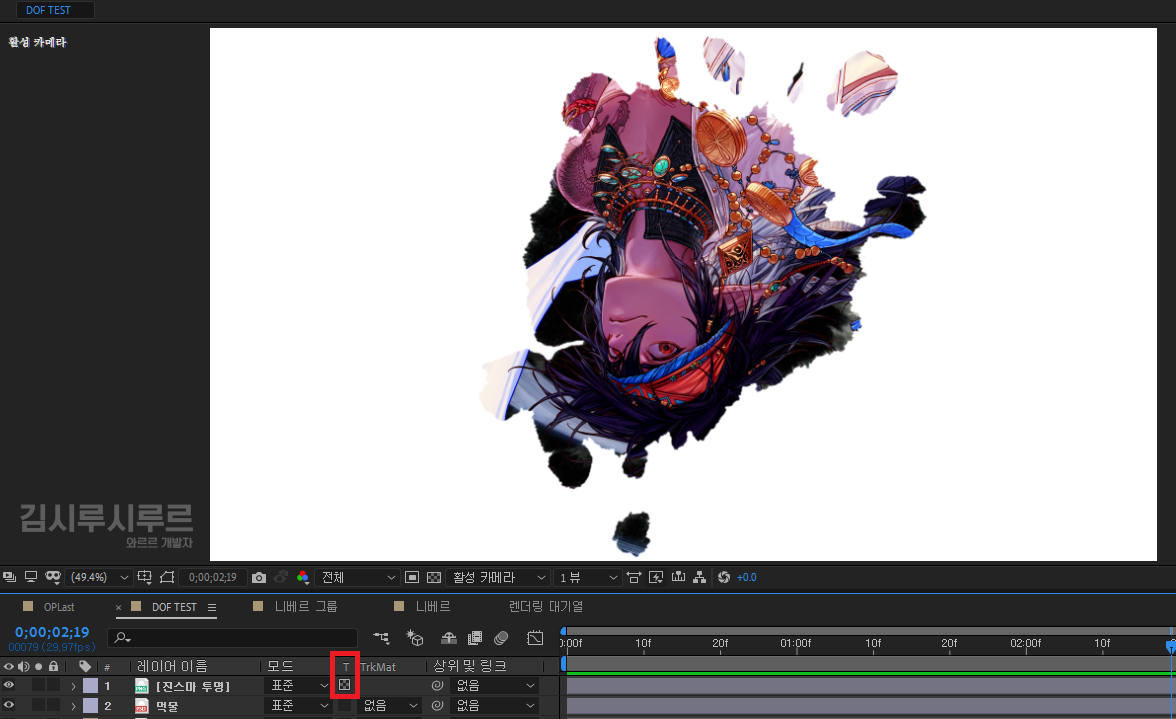Click the always preview this view icon

(10, 577)
